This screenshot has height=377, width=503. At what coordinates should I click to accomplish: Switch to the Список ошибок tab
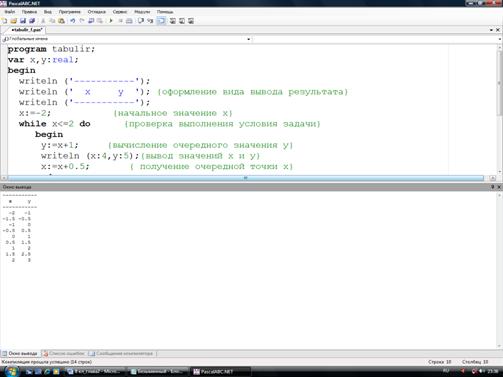[64, 353]
